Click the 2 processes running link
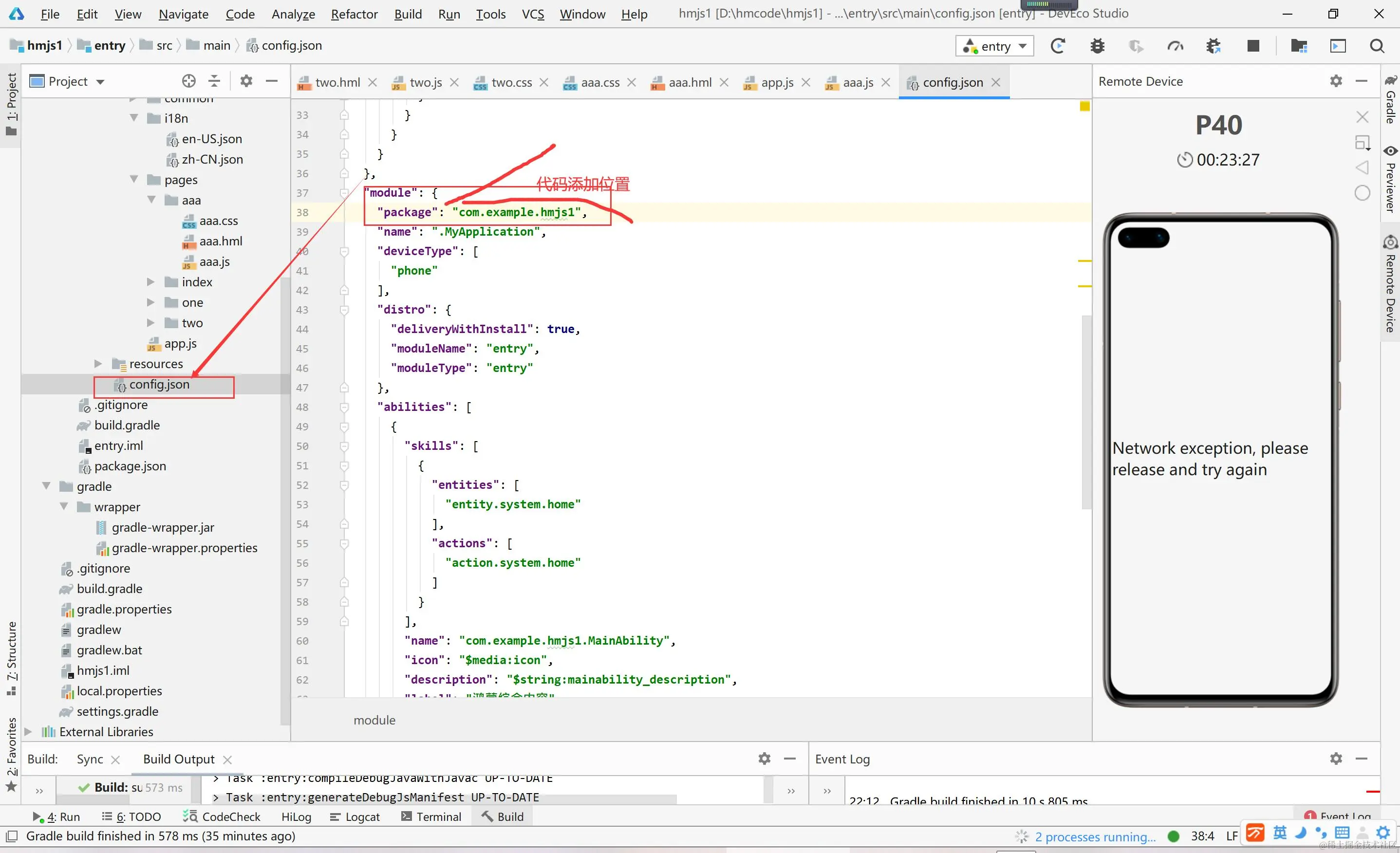 pyautogui.click(x=1095, y=836)
